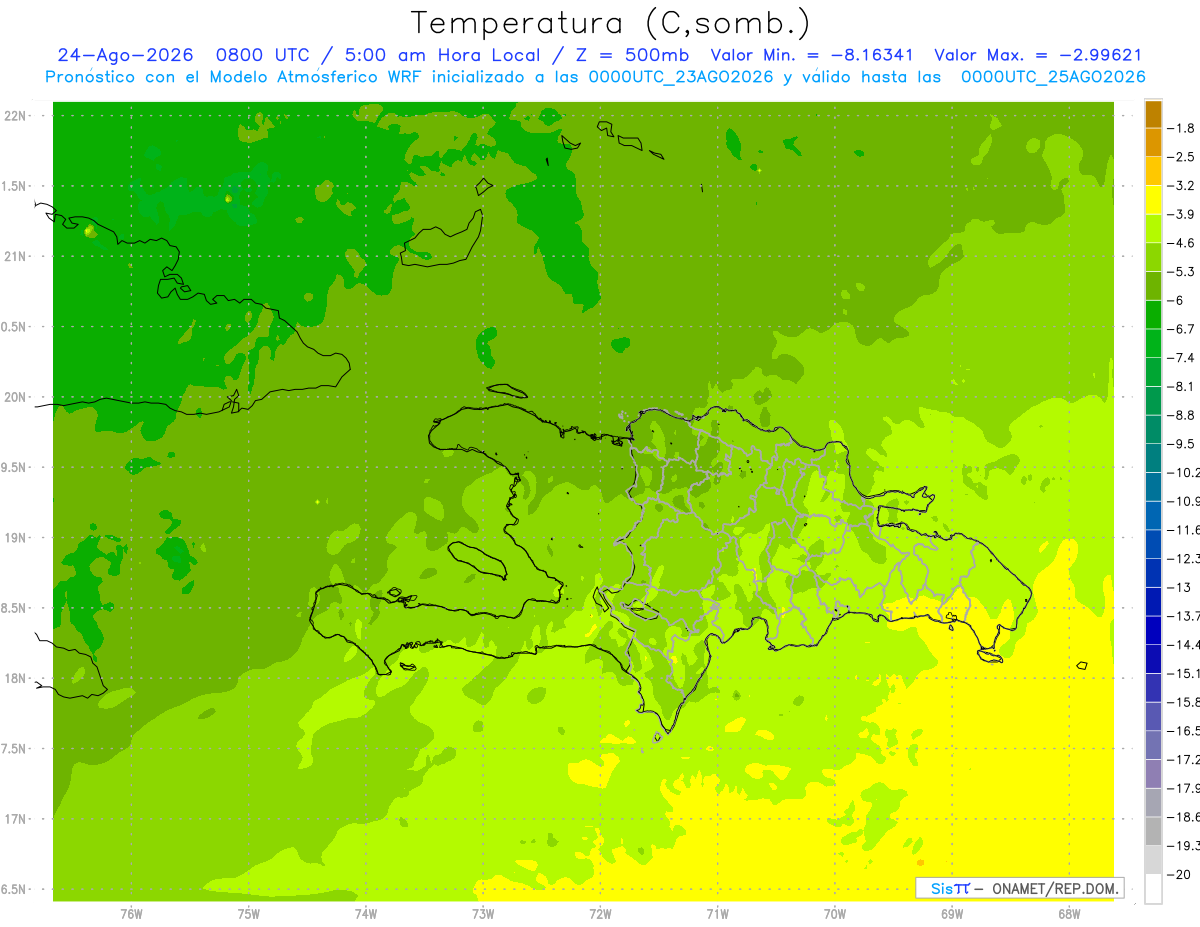Click the "Valor Min. = -8.16341" readout

click(x=811, y=55)
